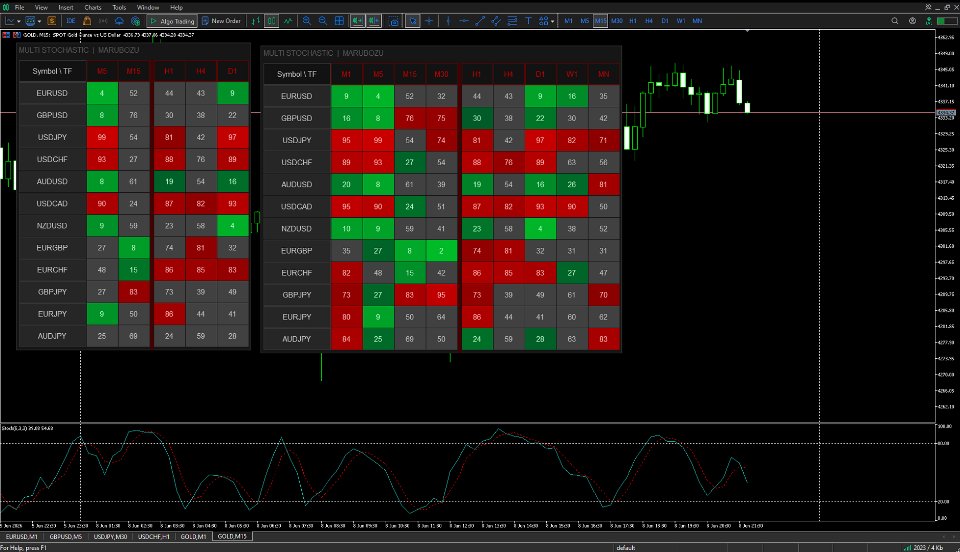
Task: Click the W1 column header in right panel
Action: coord(571,74)
